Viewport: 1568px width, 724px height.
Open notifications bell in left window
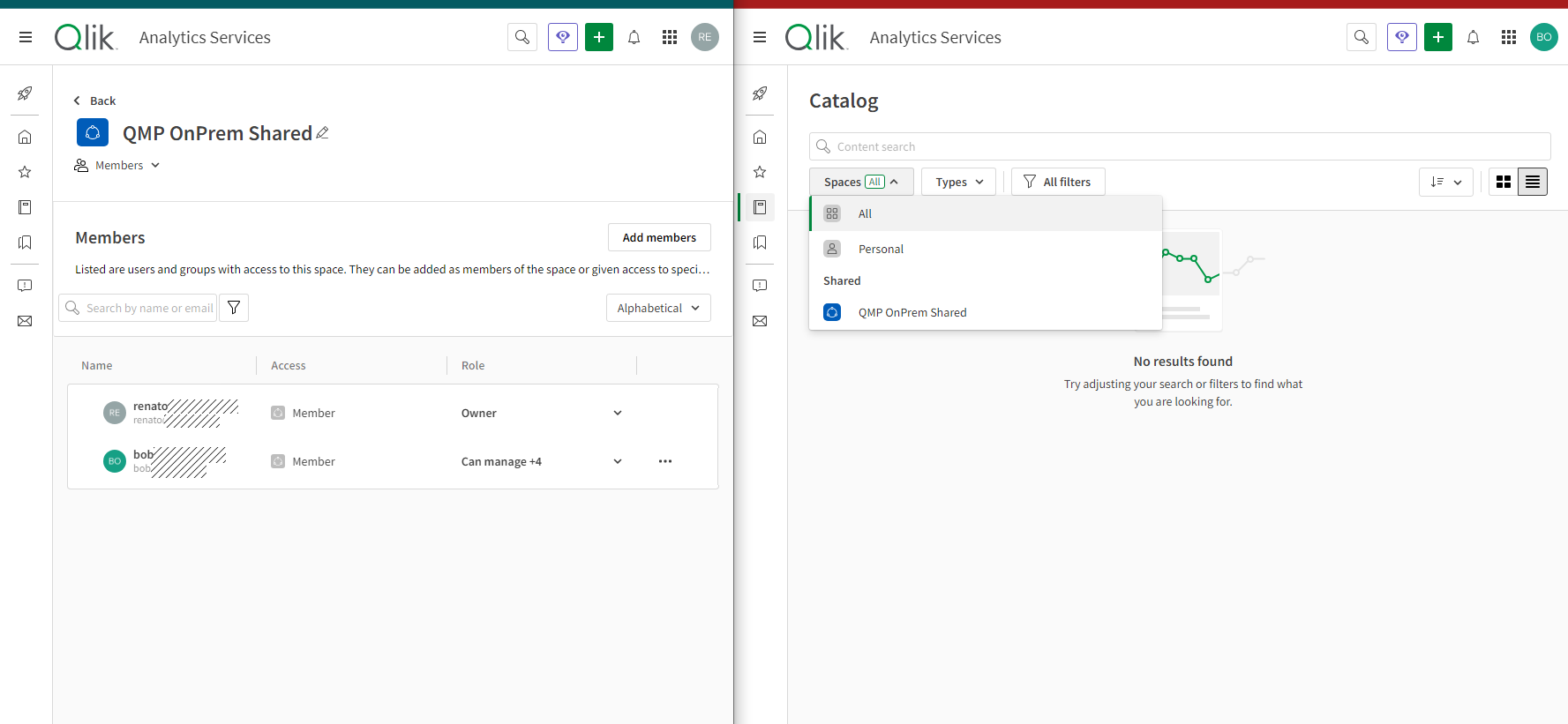pyautogui.click(x=634, y=37)
